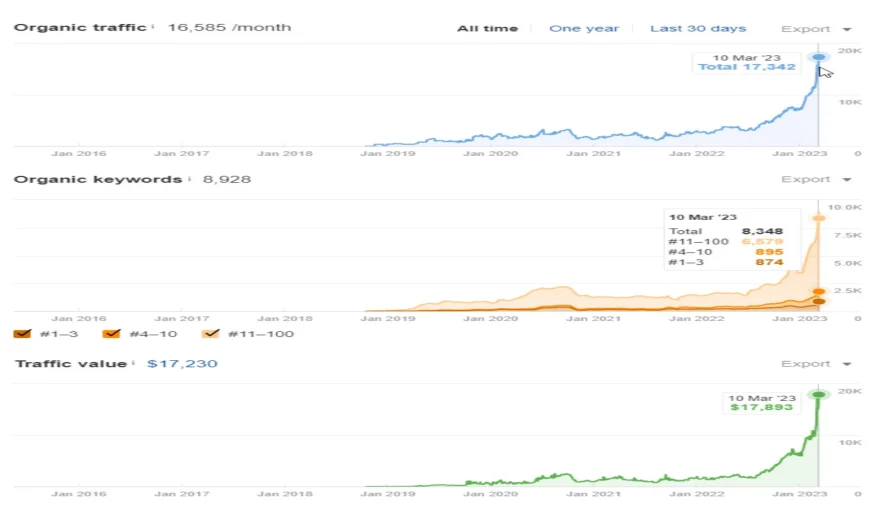
Task: Show the Last 30 days range
Action: coord(697,29)
